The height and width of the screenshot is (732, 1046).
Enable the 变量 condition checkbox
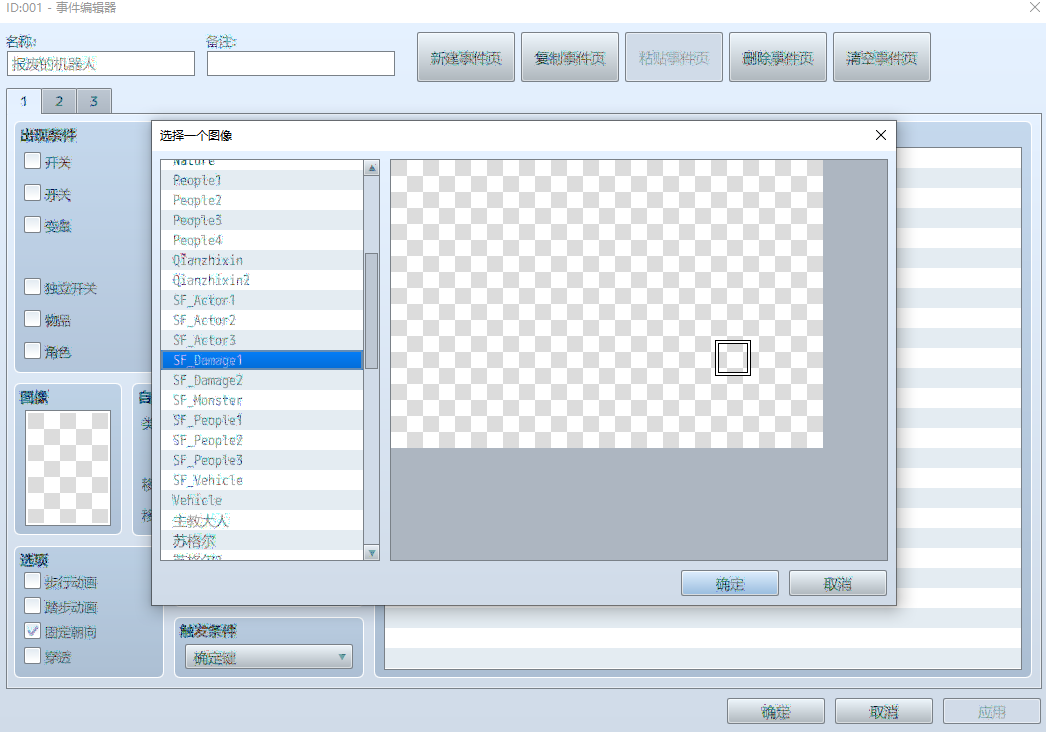pos(32,224)
